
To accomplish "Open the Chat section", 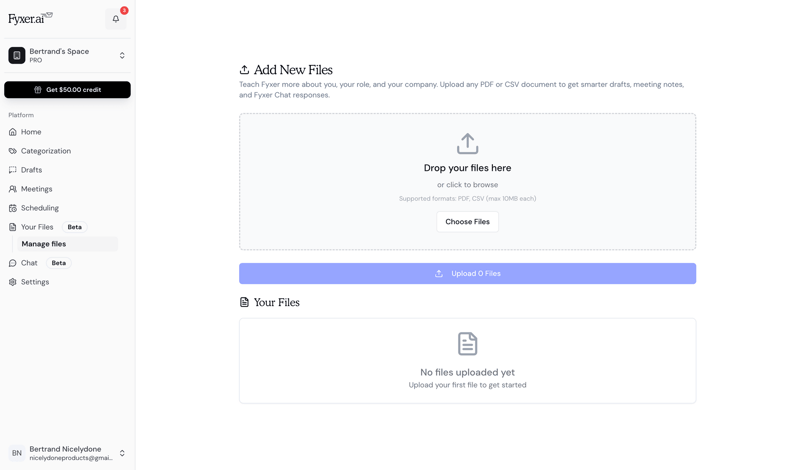I will (29, 263).
